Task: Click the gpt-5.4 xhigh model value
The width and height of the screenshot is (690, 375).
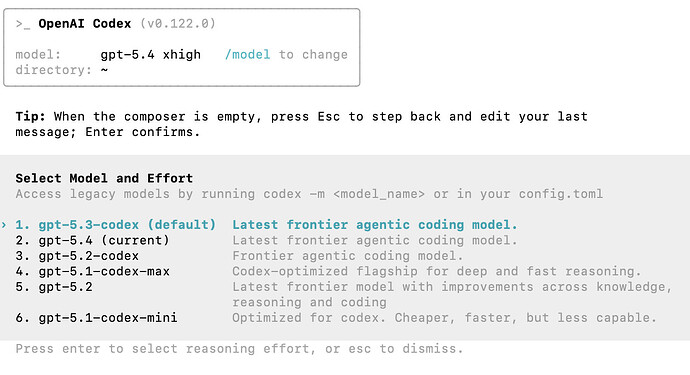Action: pyautogui.click(x=150, y=55)
